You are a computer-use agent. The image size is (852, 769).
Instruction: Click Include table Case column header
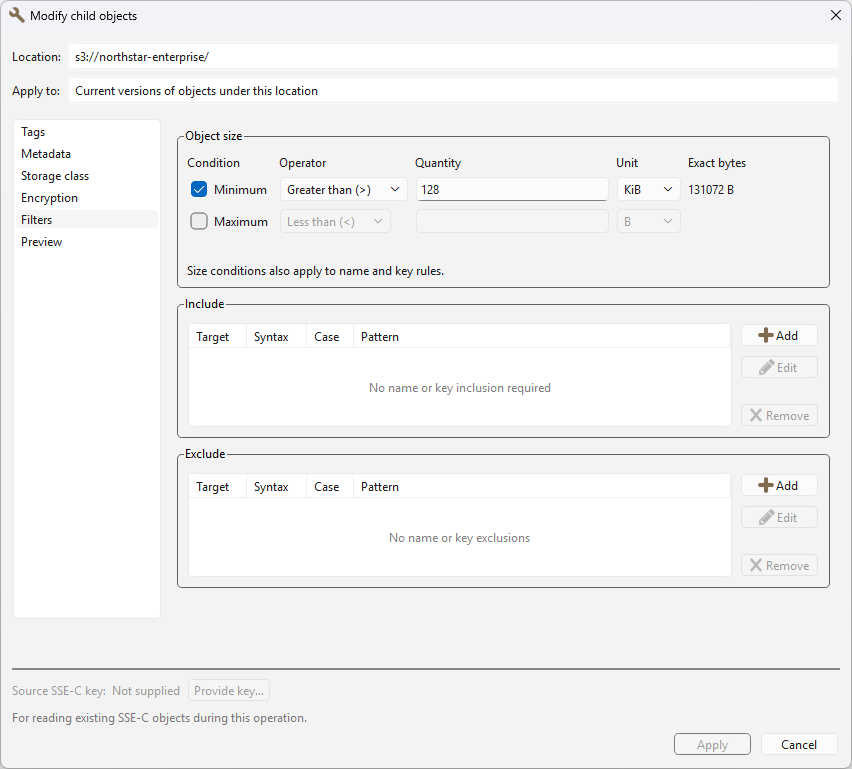tap(330, 336)
